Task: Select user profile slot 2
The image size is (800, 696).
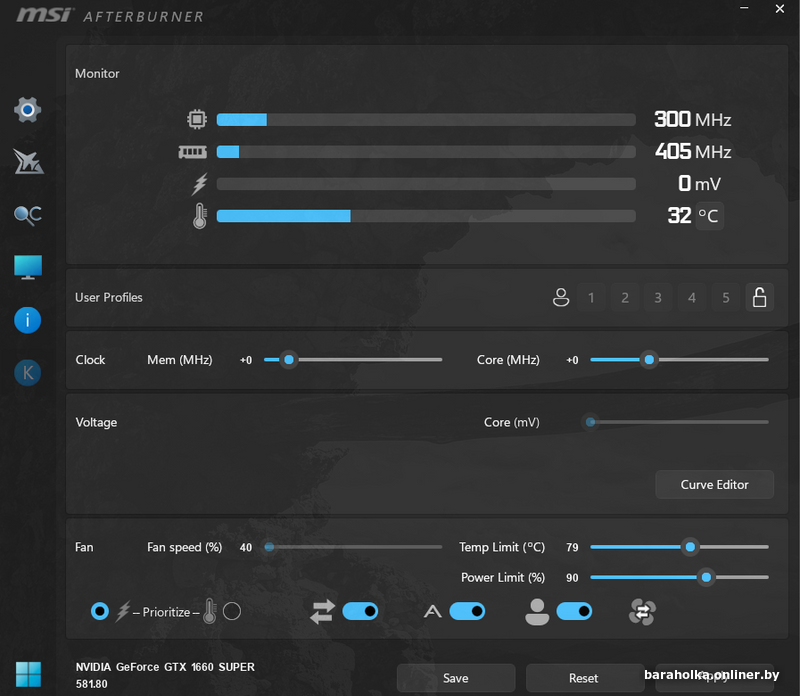Action: (625, 297)
